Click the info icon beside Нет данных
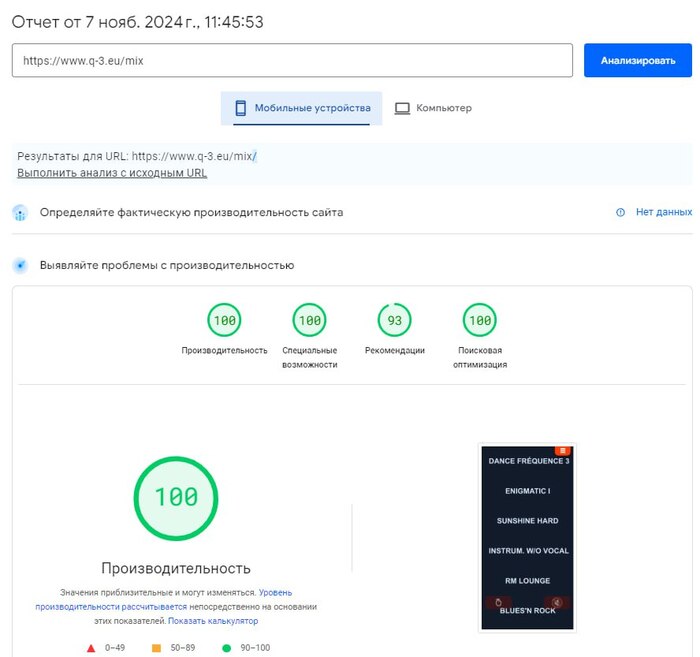The image size is (700, 657). (x=620, y=212)
